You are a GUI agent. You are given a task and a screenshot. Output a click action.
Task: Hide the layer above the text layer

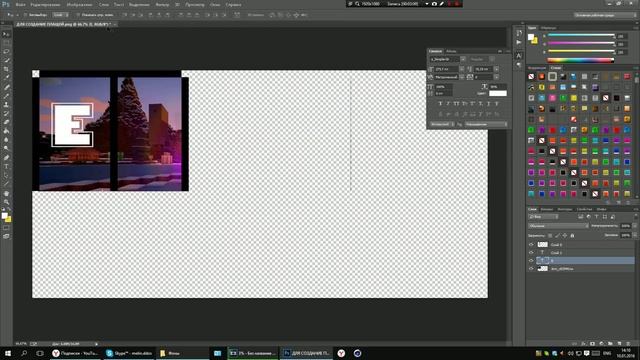(531, 244)
